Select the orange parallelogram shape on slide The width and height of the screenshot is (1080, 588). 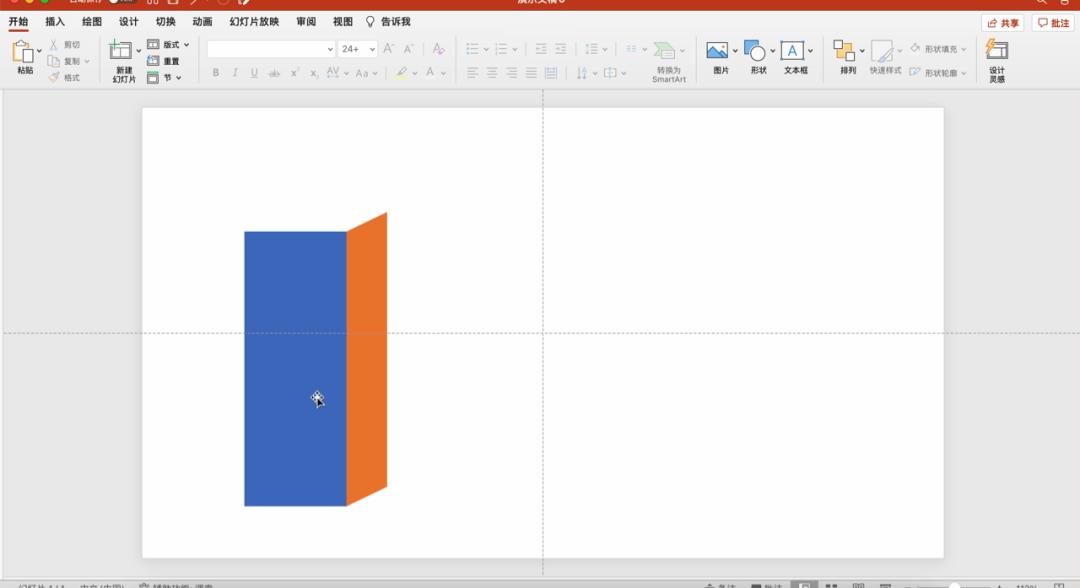[367, 360]
